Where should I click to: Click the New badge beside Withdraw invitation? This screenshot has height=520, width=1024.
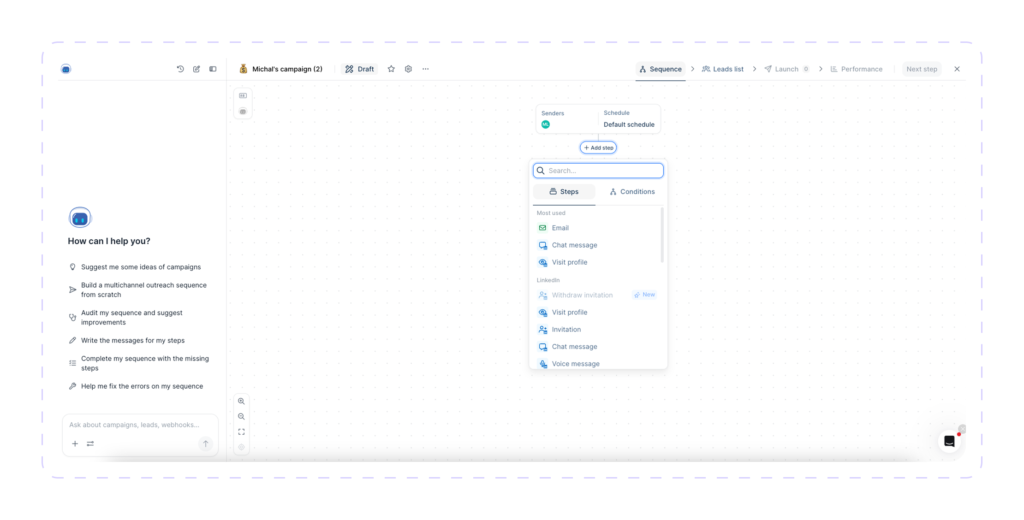pos(645,295)
